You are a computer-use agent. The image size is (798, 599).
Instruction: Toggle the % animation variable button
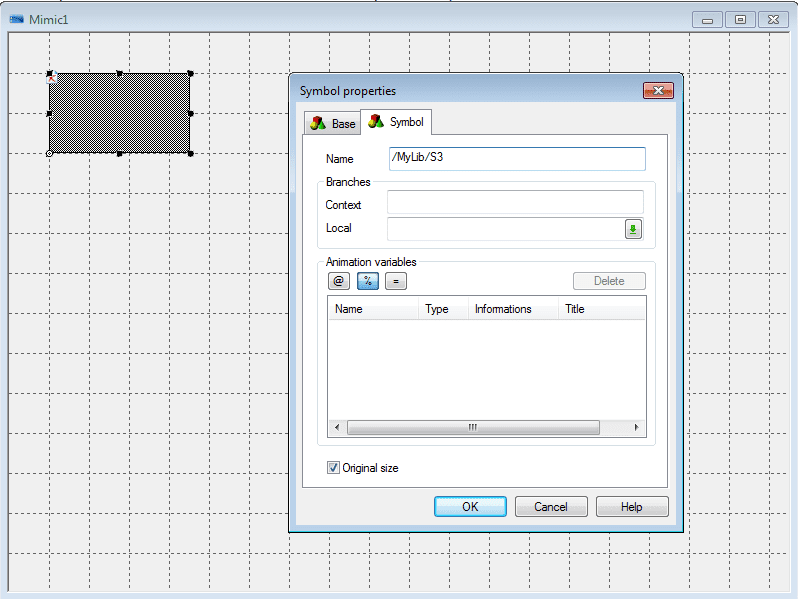[367, 282]
